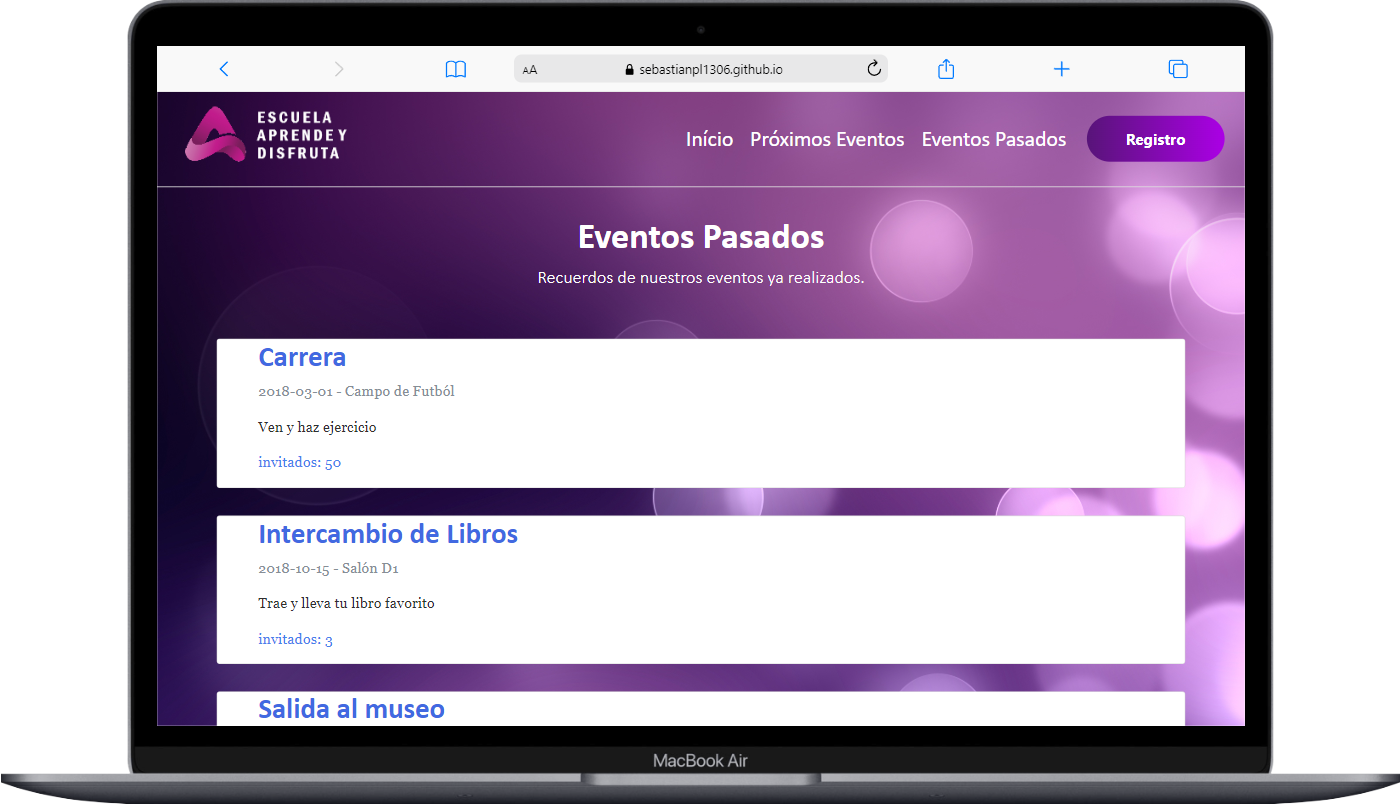Select the Salida al museo event

click(x=351, y=709)
